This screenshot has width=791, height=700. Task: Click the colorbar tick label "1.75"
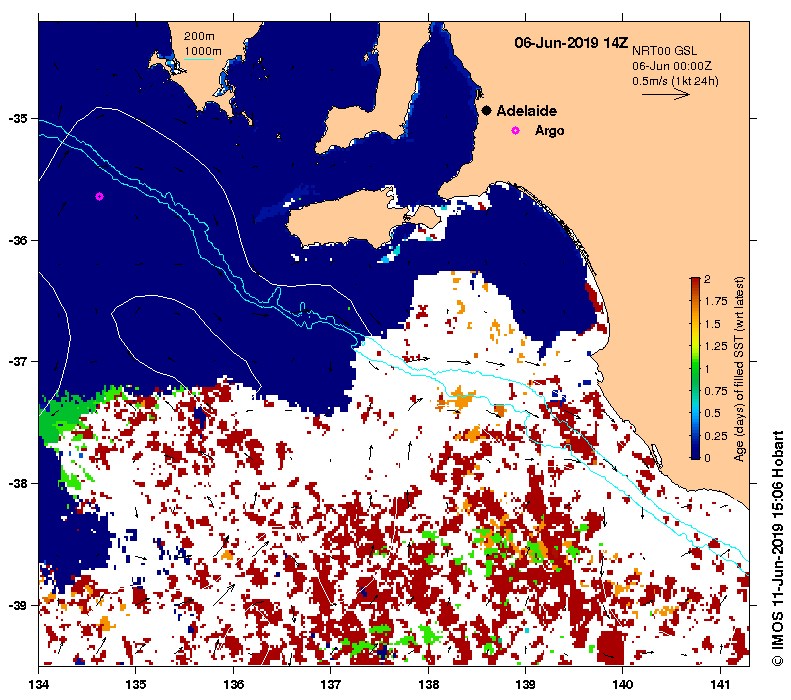[x=716, y=302]
